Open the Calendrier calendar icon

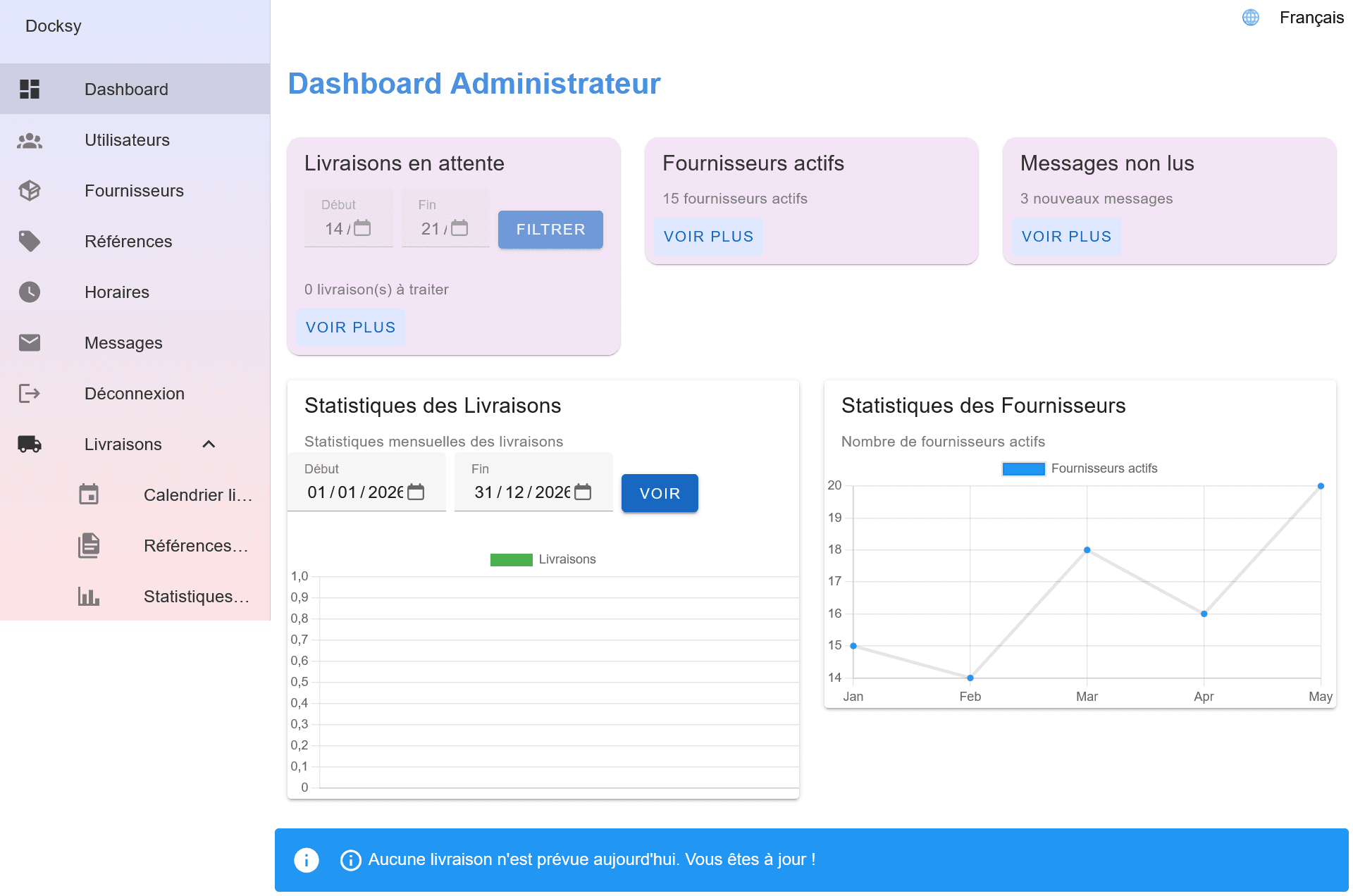tap(89, 494)
